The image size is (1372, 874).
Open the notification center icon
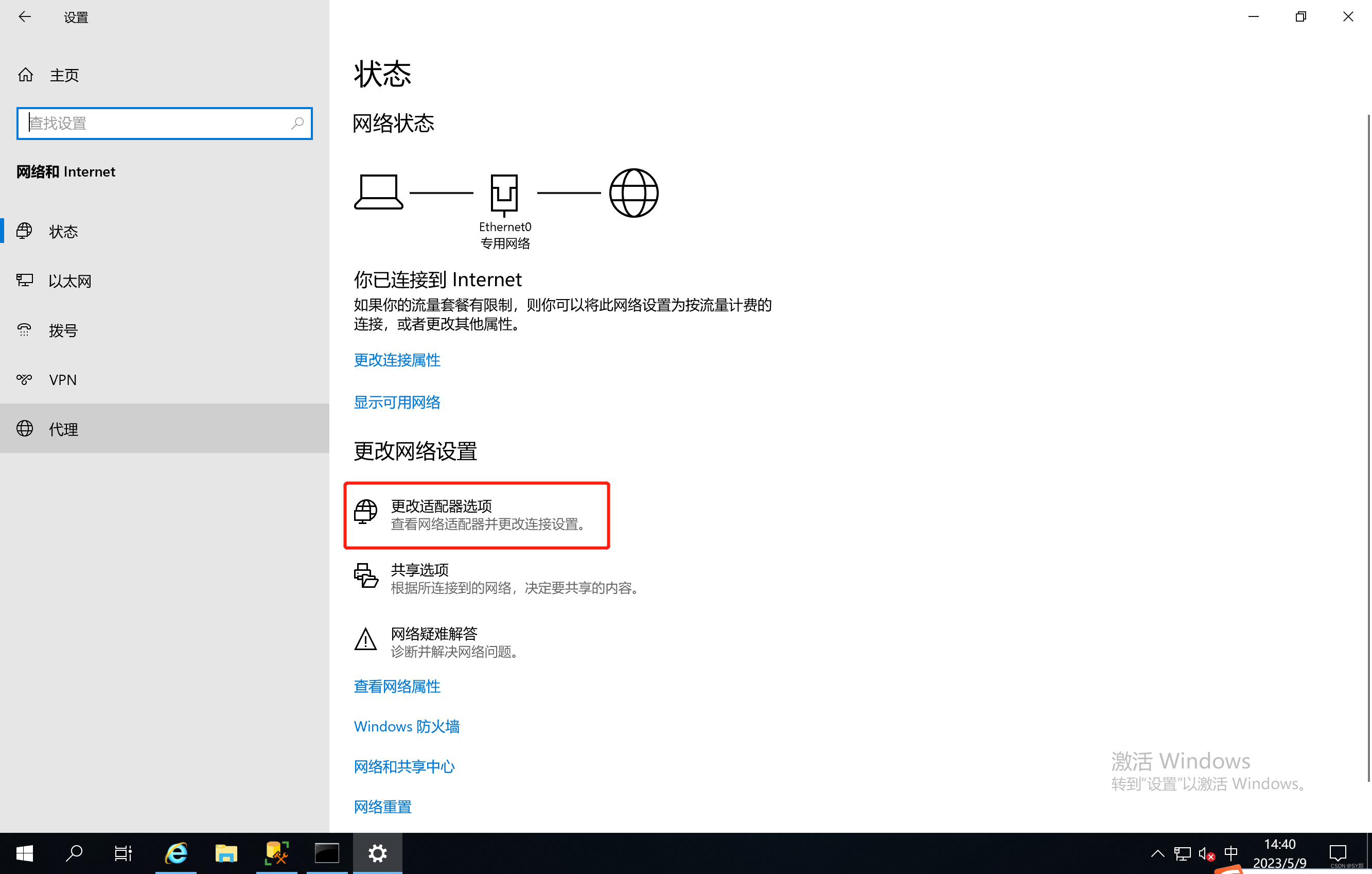coord(1338,853)
